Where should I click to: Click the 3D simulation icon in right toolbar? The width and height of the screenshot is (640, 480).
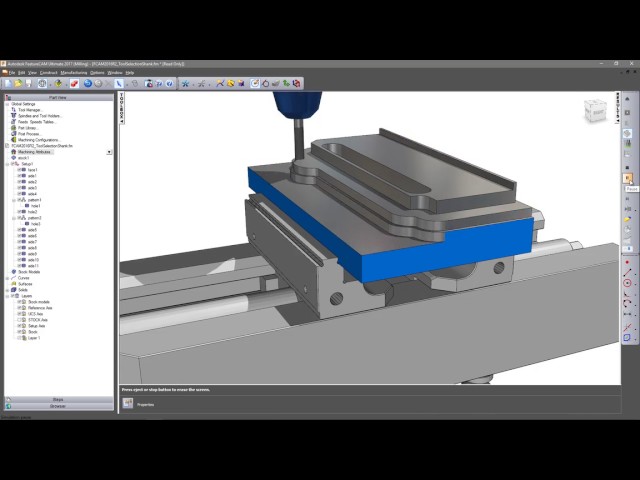coord(627,133)
